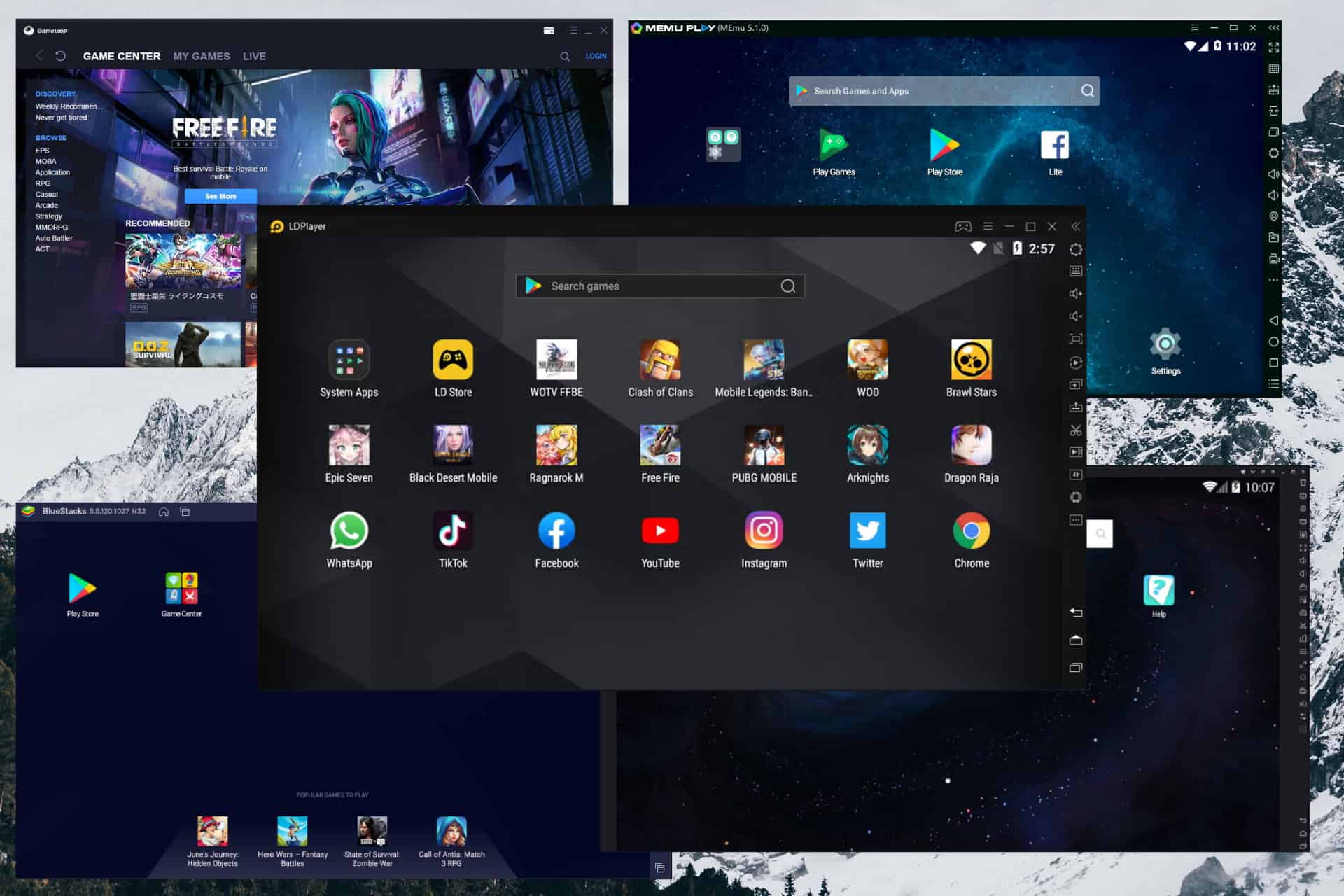
Task: Click GameLoop search magnifier icon
Action: pyautogui.click(x=565, y=56)
